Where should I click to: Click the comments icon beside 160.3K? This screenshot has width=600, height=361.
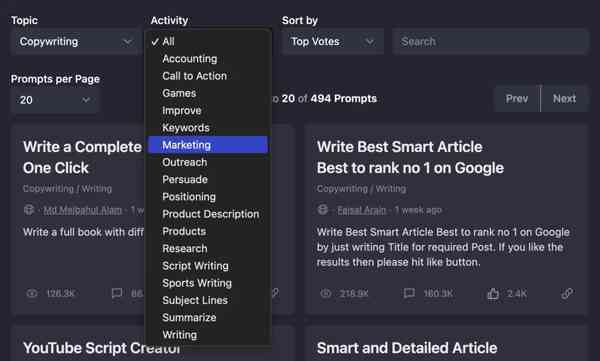pos(409,294)
